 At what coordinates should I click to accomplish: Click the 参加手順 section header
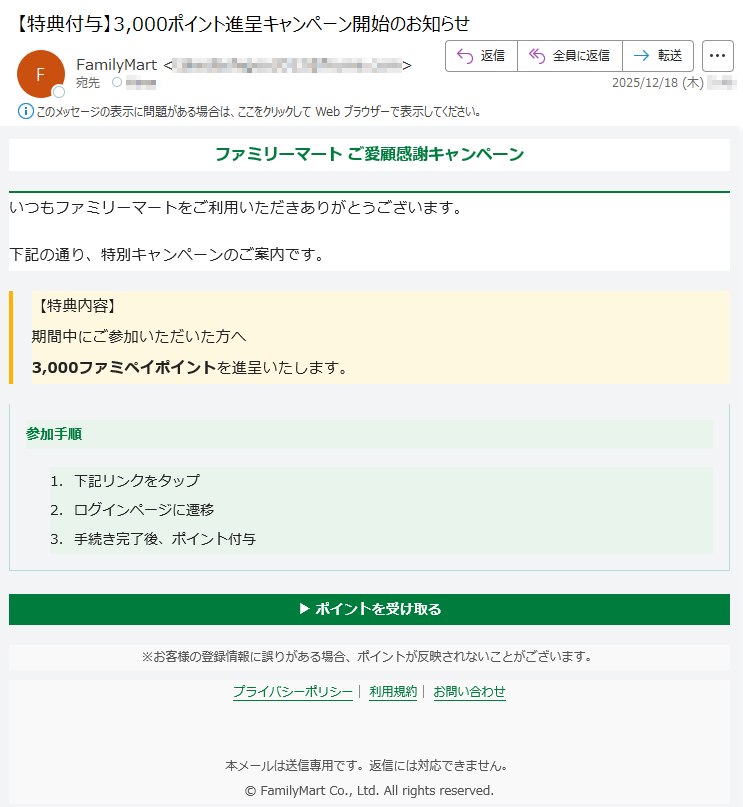point(54,434)
